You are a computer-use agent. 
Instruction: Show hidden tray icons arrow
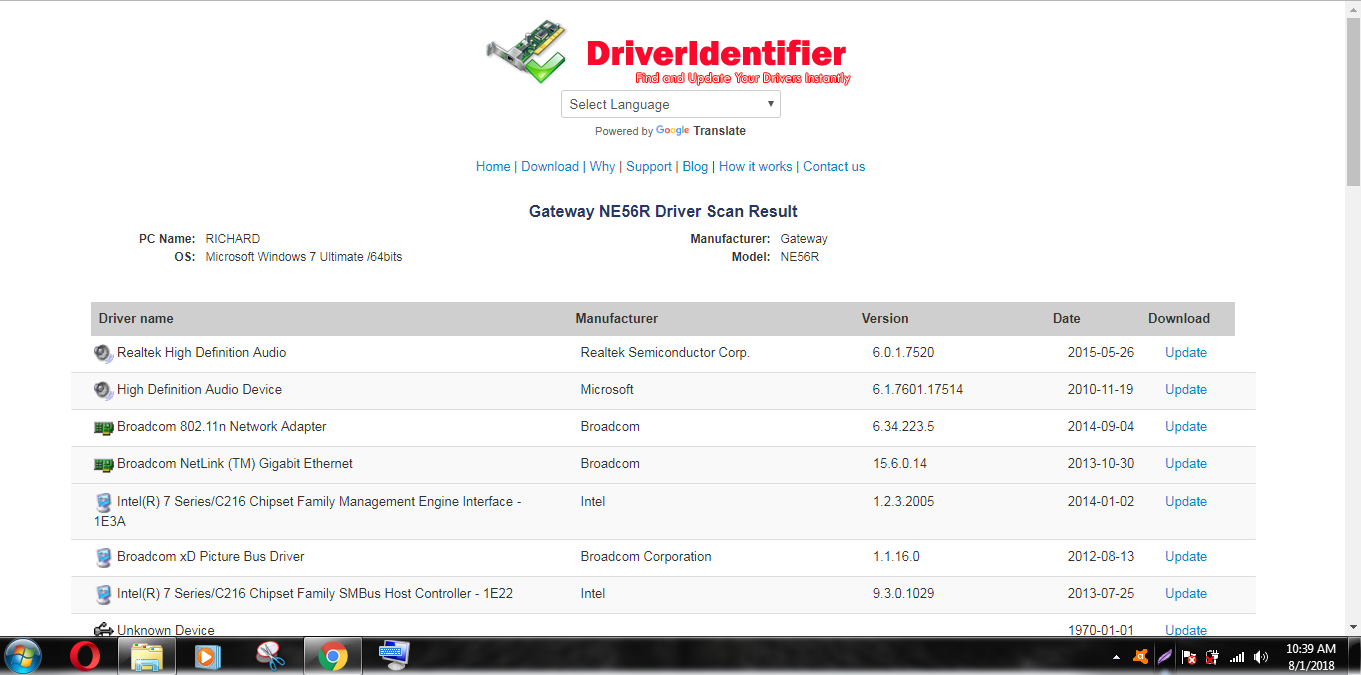(1116, 657)
